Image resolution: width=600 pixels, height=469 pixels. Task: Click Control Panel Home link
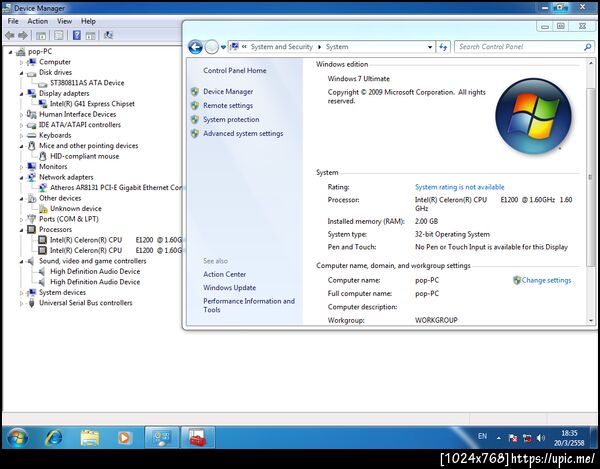click(235, 70)
